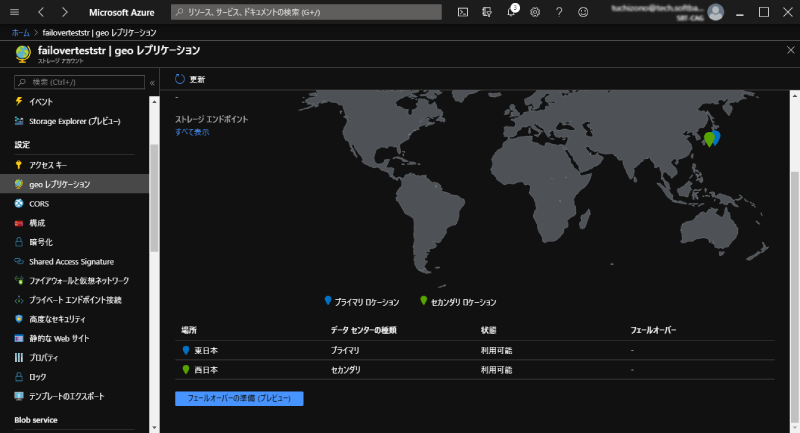Screen dimensions: 800x433
Task: Click the 静的な Web サイト icon
Action: 19,338
